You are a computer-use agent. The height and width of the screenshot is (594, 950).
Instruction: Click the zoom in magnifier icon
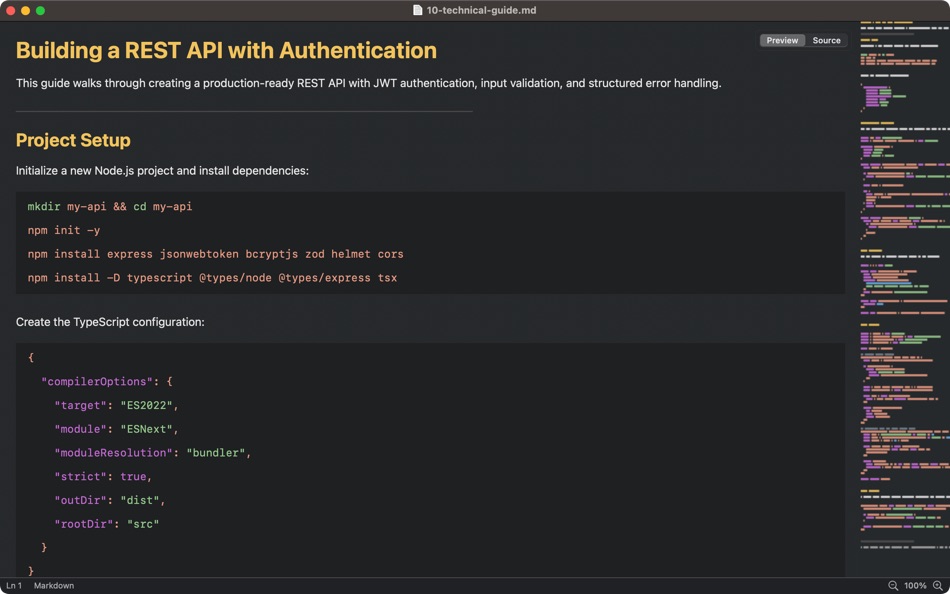tap(937, 586)
